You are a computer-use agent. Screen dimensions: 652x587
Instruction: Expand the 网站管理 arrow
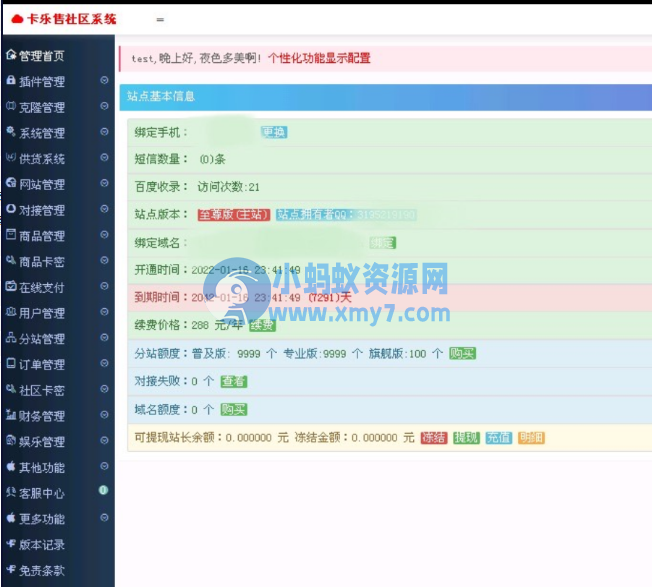pos(104,183)
